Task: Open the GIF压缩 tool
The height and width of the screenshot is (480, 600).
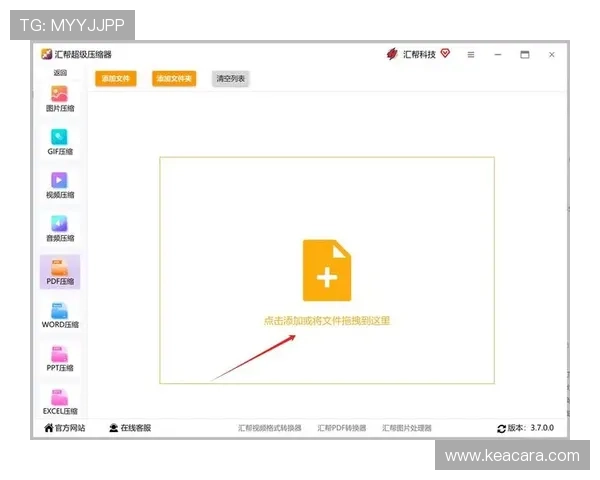Action: 60,142
